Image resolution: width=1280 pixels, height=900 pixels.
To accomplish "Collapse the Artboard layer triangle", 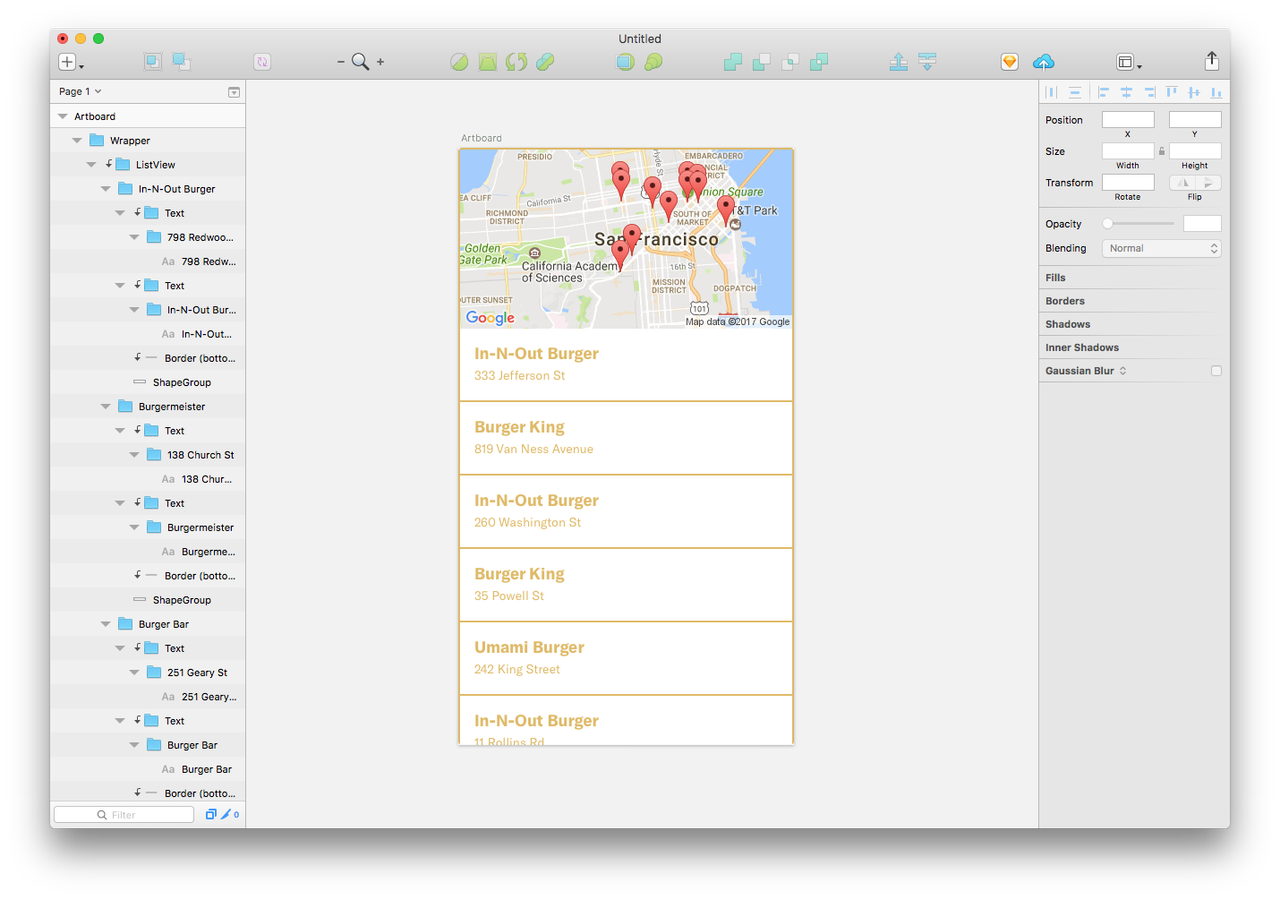I will (62, 117).
